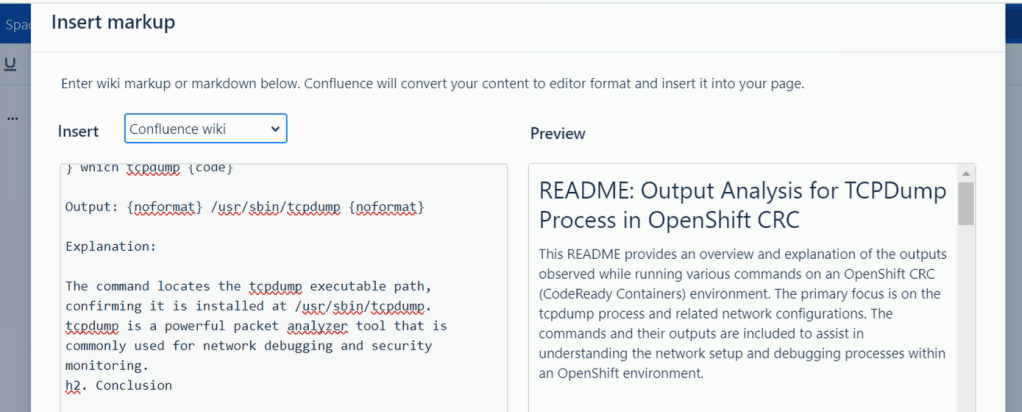This screenshot has height=412, width=1022.
Task: Click the 'Output: {noformat}' line in the editor
Action: pyautogui.click(x=244, y=207)
